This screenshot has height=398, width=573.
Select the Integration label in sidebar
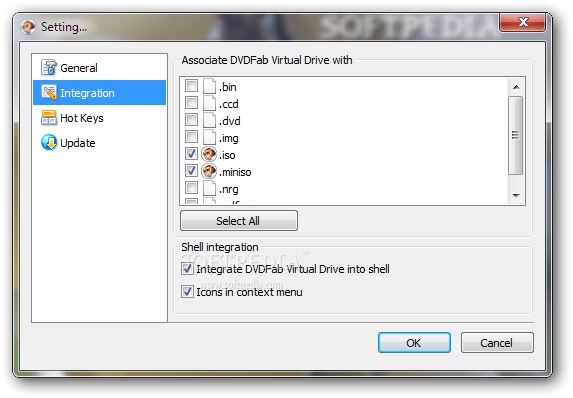click(x=87, y=93)
